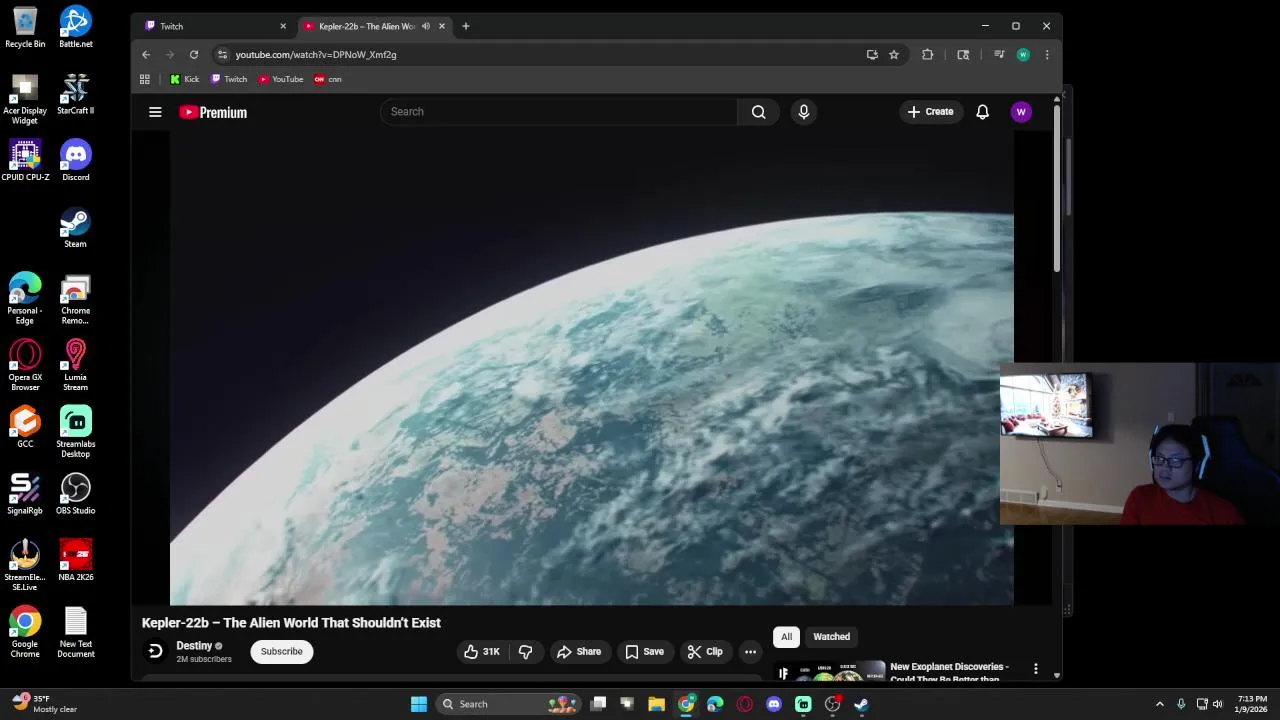This screenshot has height=720, width=1280.
Task: Open the cnn bookmark
Action: pos(328,79)
